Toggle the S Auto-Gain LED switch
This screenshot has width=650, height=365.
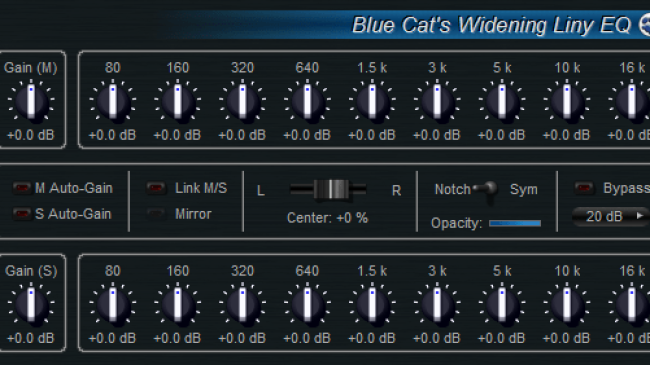(22, 214)
